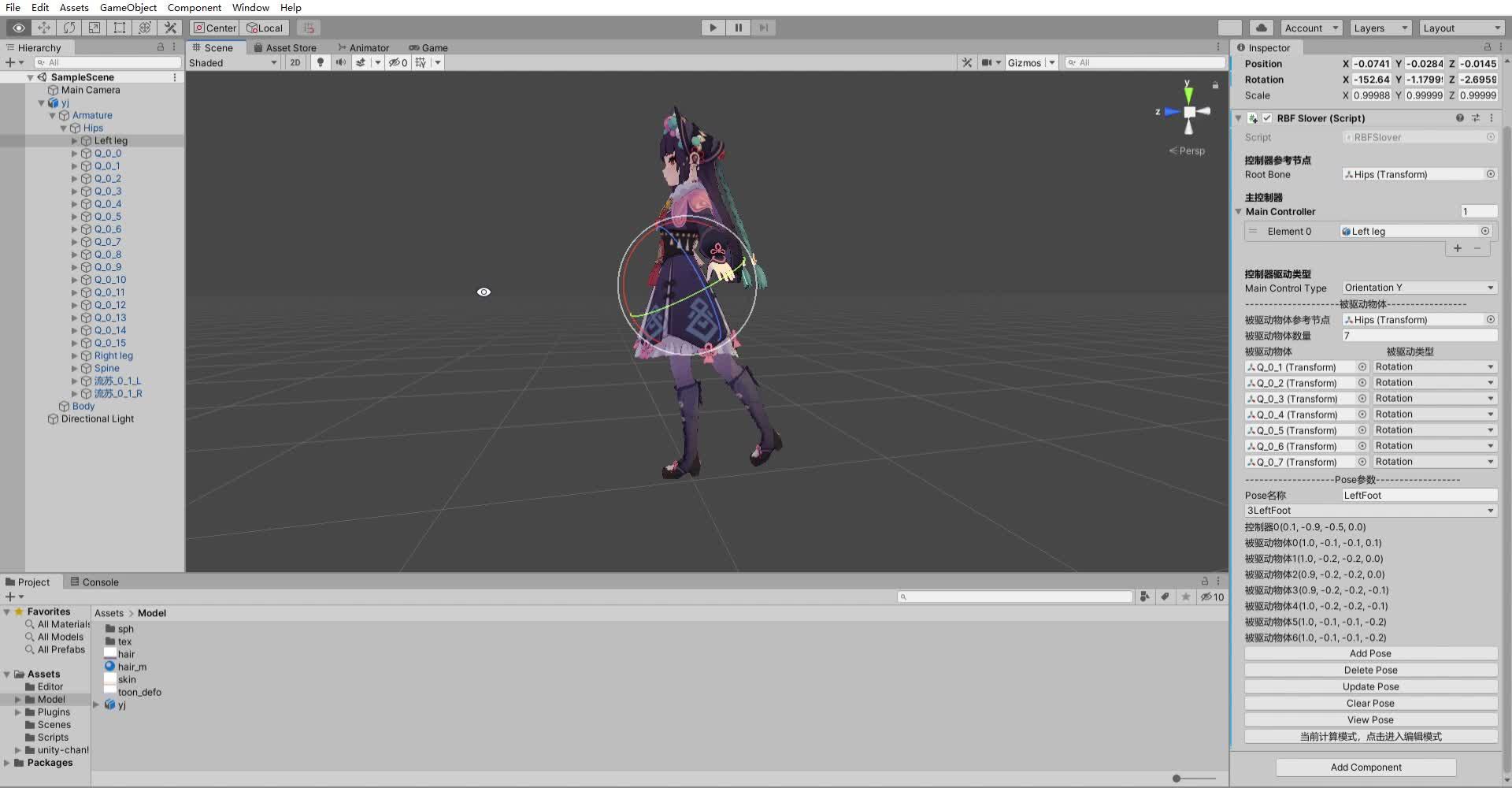Disable the RBF Slover script checkbox

coord(1267,118)
